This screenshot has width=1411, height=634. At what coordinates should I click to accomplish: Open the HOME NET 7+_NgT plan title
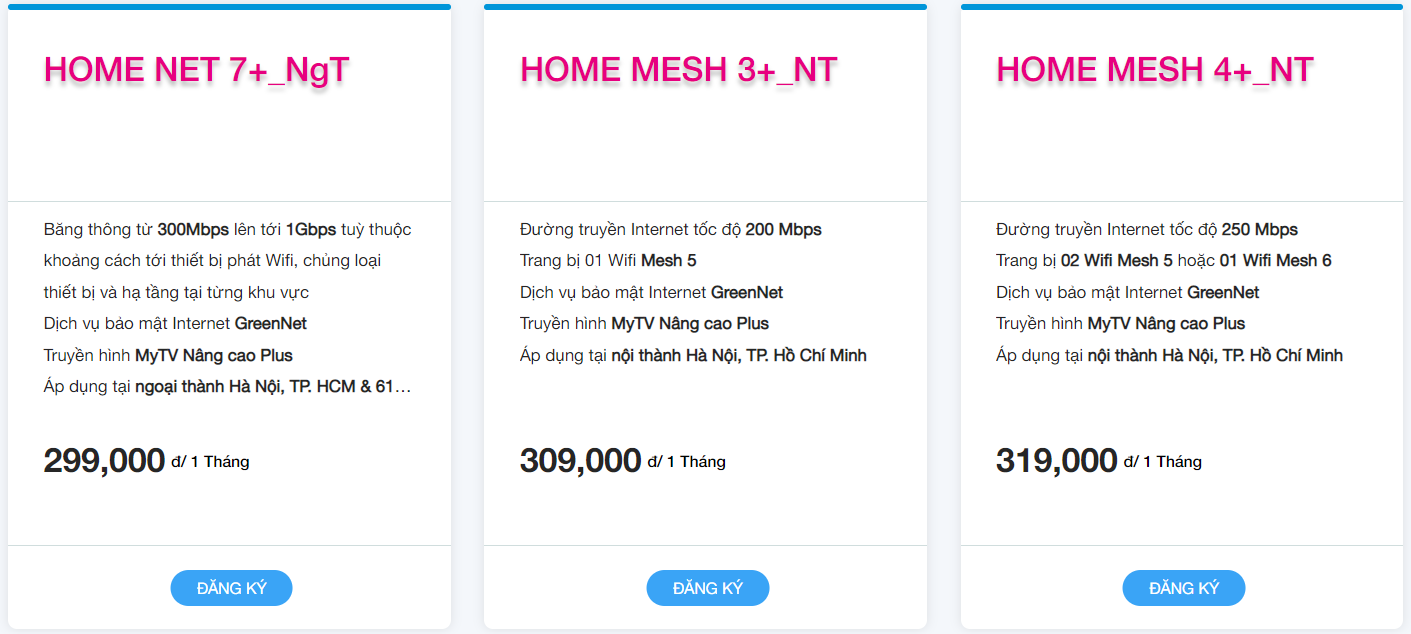[197, 70]
